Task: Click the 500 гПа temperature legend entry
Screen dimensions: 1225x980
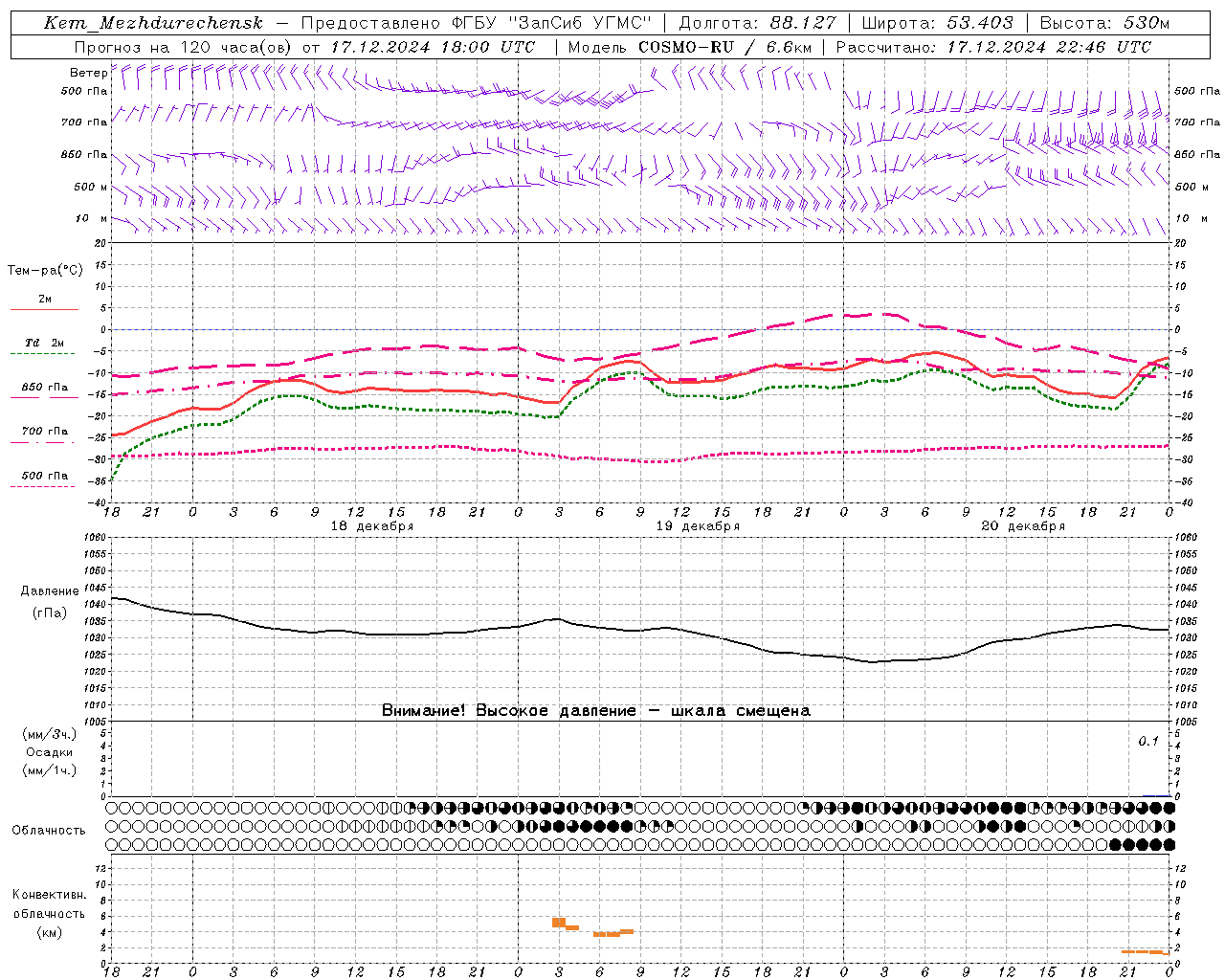Action: pyautogui.click(x=45, y=476)
